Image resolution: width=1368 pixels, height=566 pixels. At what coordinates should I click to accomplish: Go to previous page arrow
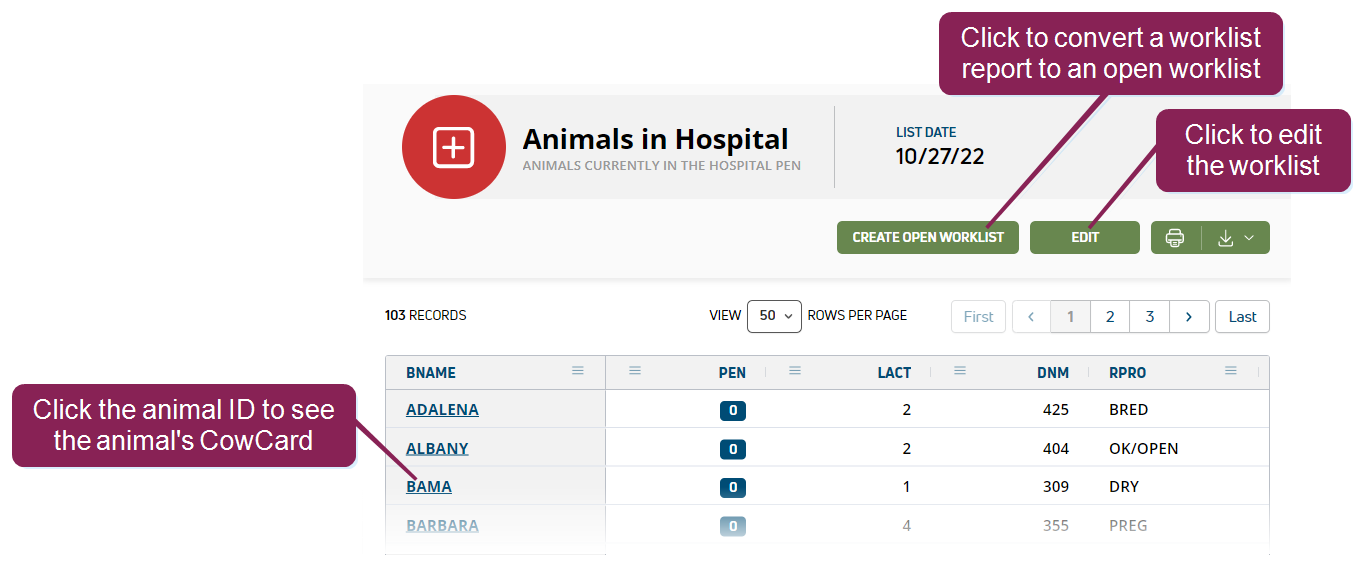pyautogui.click(x=1031, y=317)
